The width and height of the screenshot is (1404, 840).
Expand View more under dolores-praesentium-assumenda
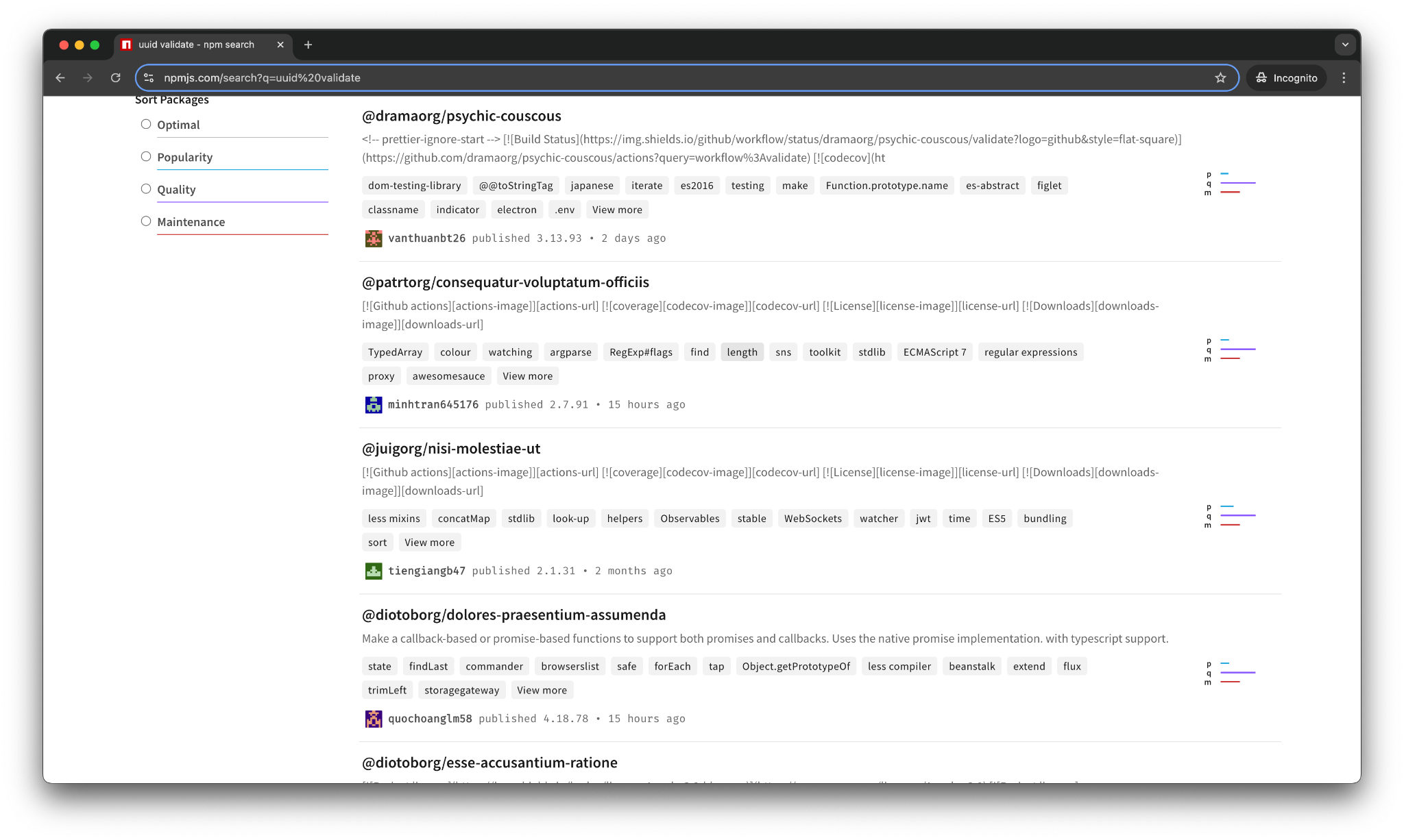[542, 690]
